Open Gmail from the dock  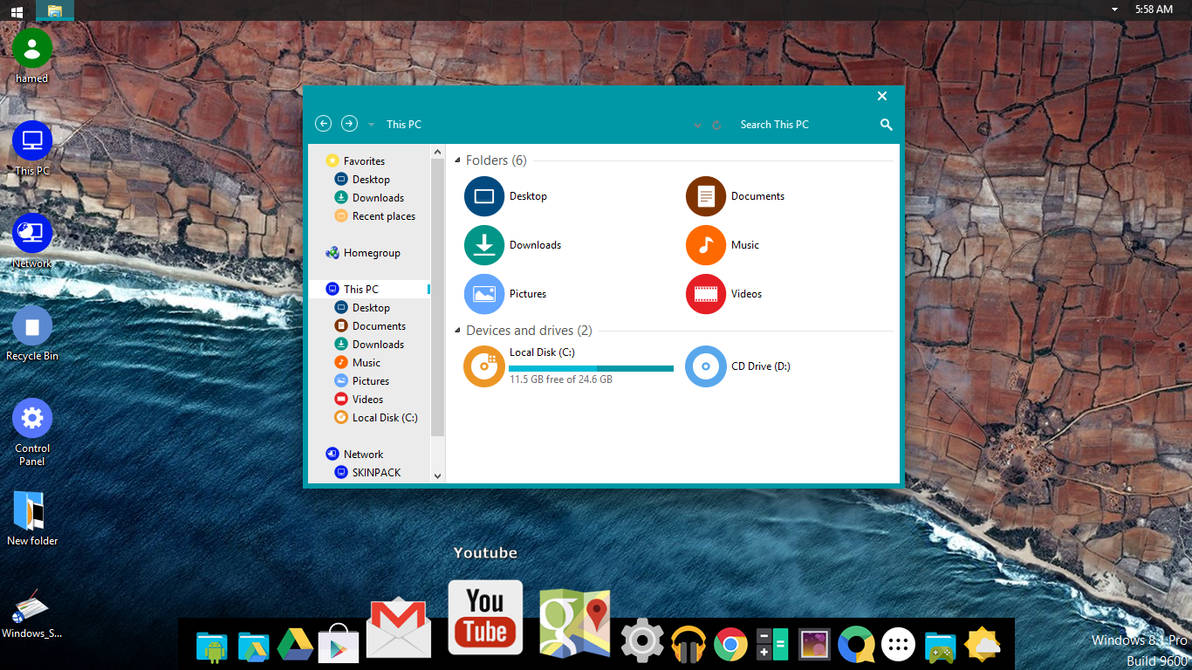398,627
